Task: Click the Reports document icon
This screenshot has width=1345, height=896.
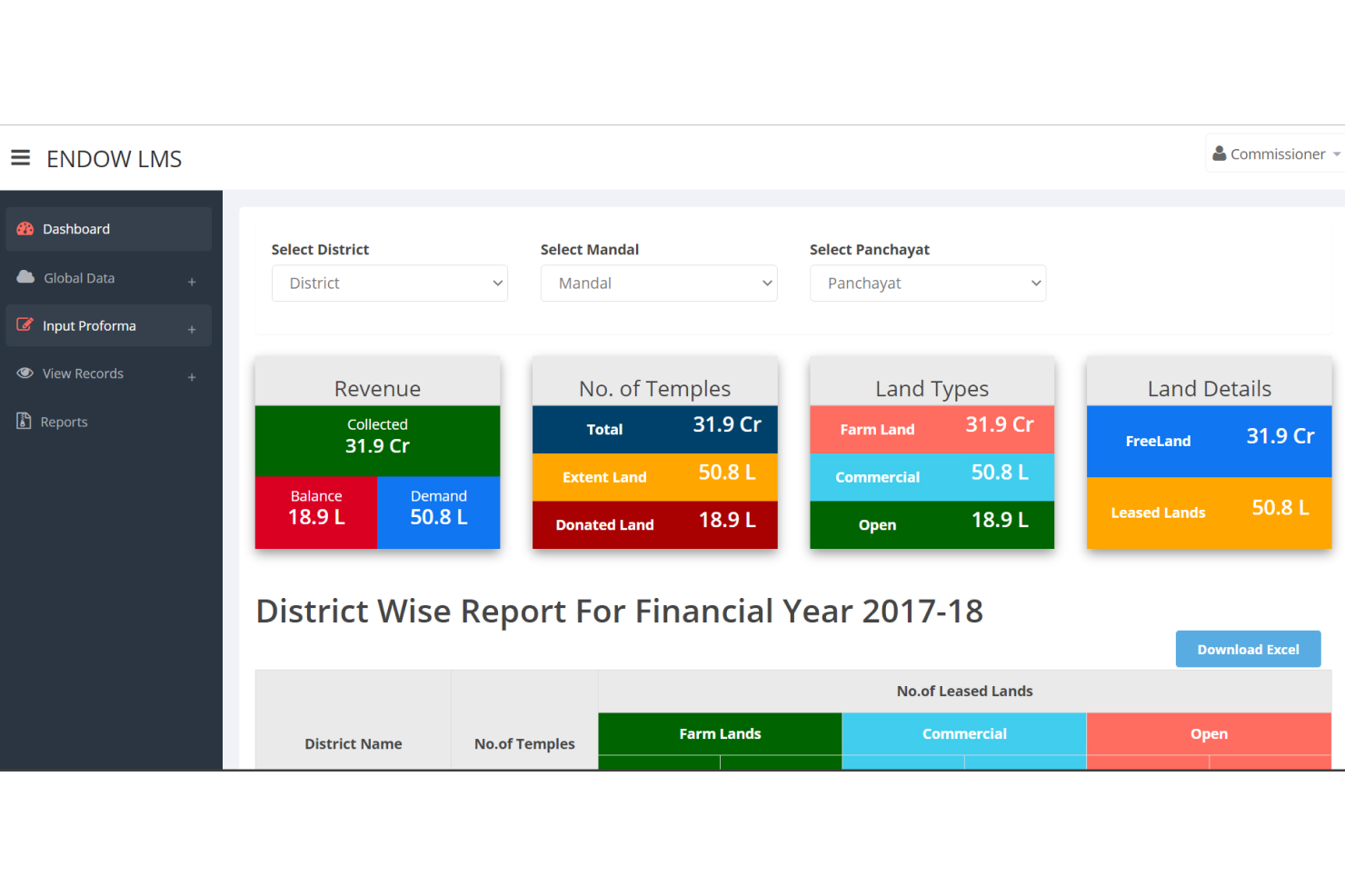Action: (x=24, y=421)
